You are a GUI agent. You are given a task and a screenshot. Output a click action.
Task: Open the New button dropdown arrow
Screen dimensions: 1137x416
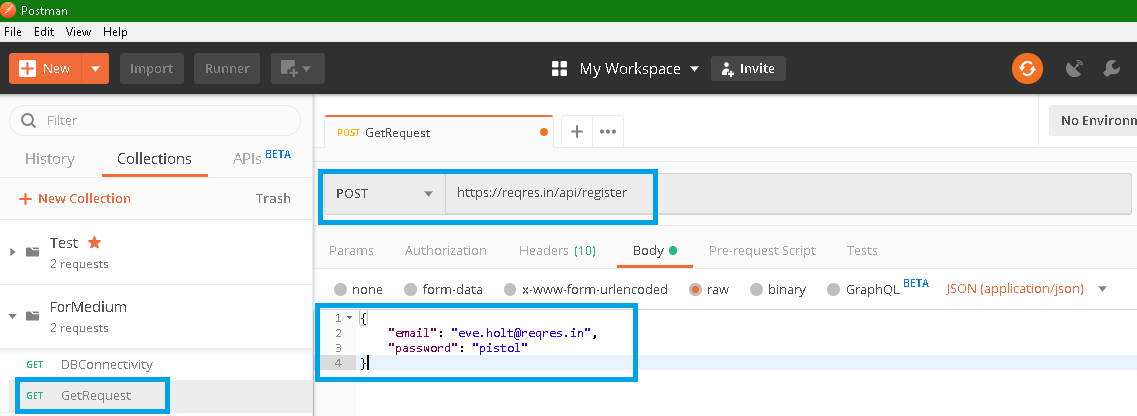point(95,69)
